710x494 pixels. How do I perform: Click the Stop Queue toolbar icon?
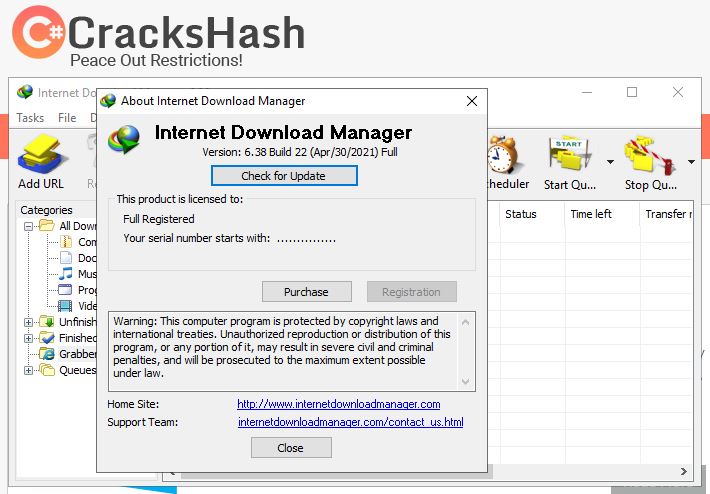650,154
